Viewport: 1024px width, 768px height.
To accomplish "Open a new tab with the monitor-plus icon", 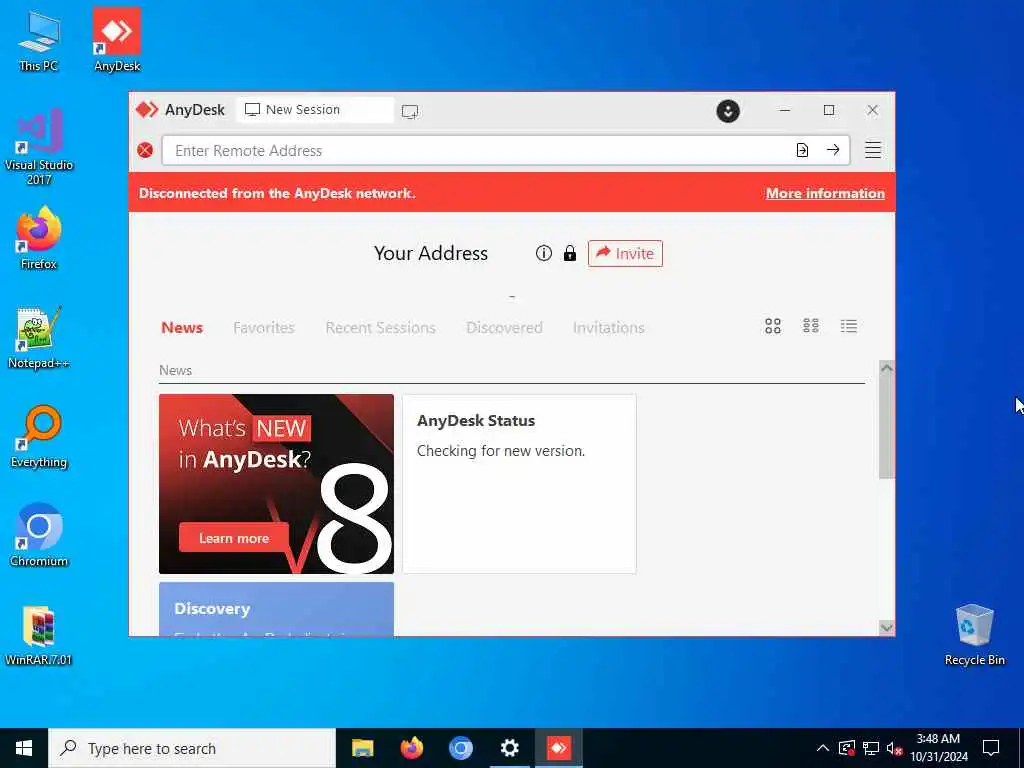I will (x=409, y=112).
